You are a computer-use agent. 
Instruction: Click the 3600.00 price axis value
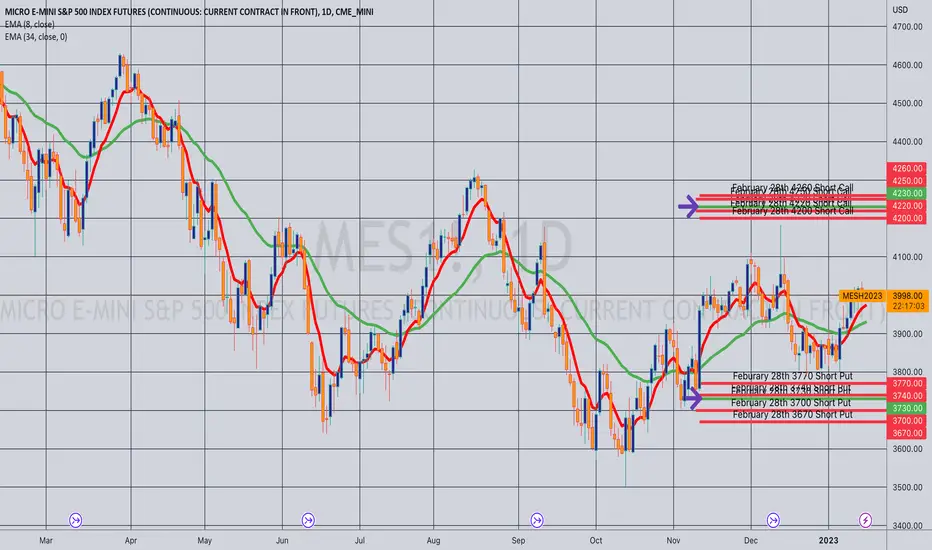coord(907,449)
